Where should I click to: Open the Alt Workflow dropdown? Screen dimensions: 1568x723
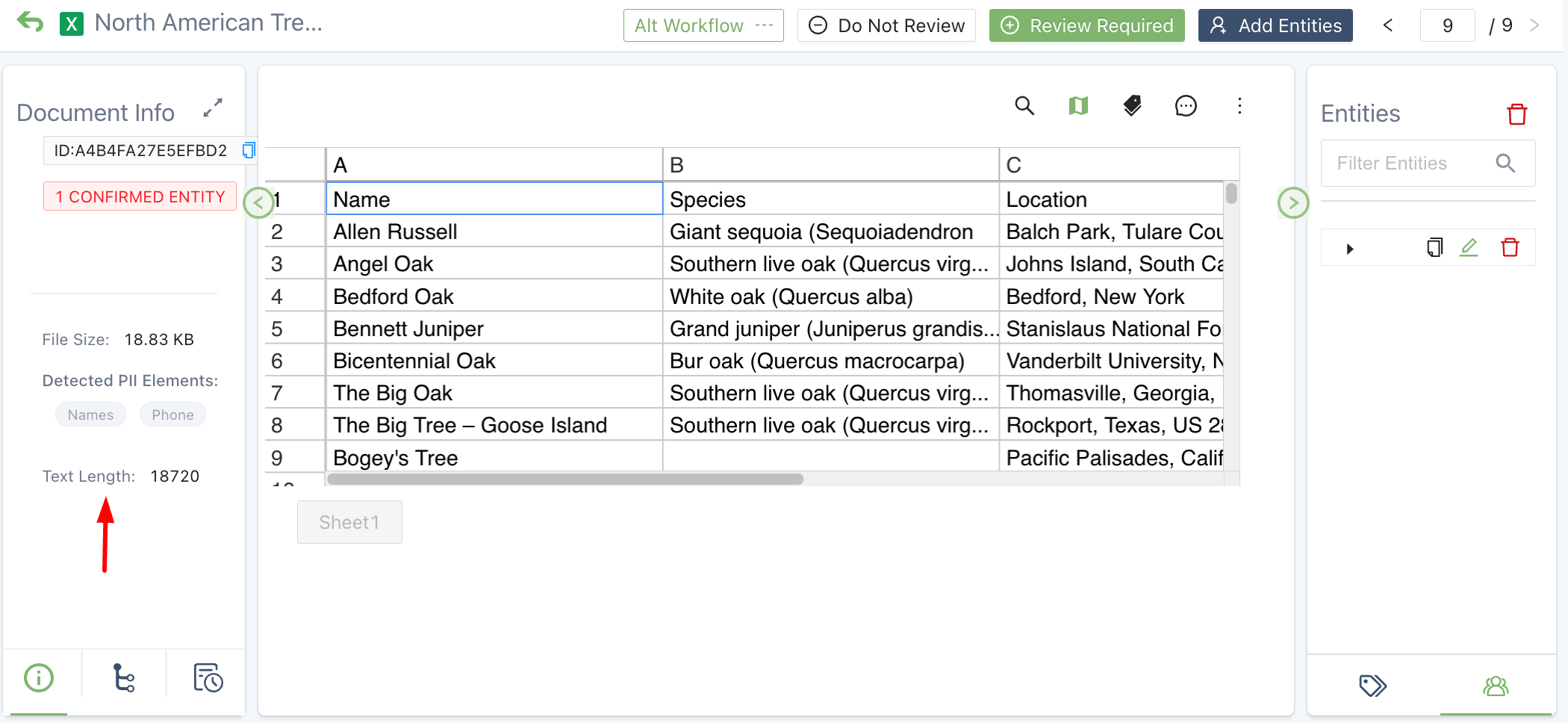coord(703,25)
